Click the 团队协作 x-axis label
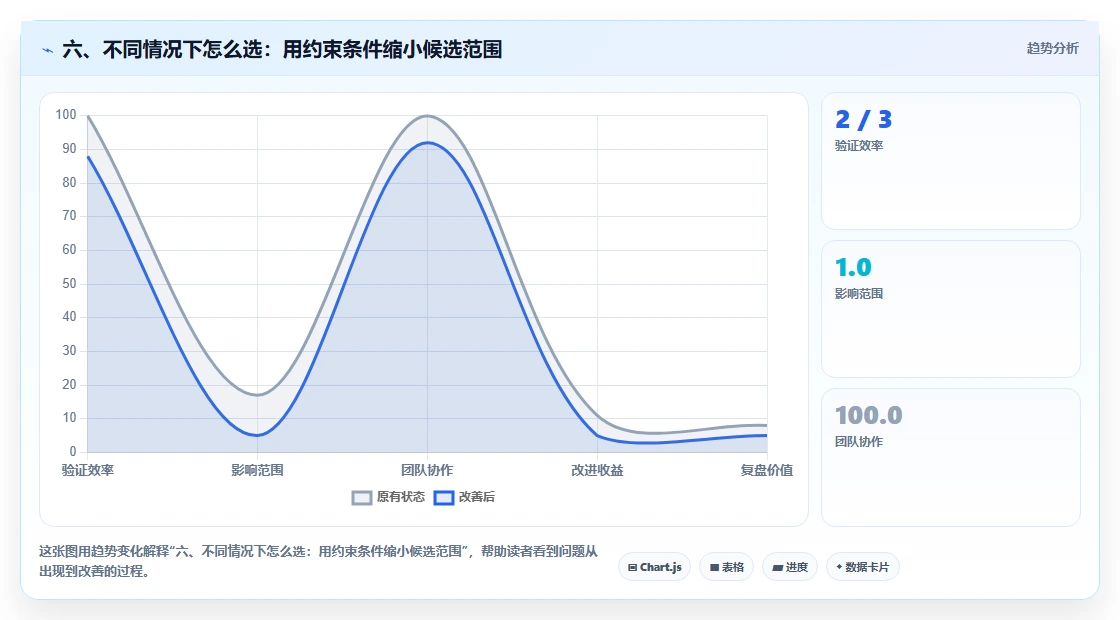 click(427, 471)
